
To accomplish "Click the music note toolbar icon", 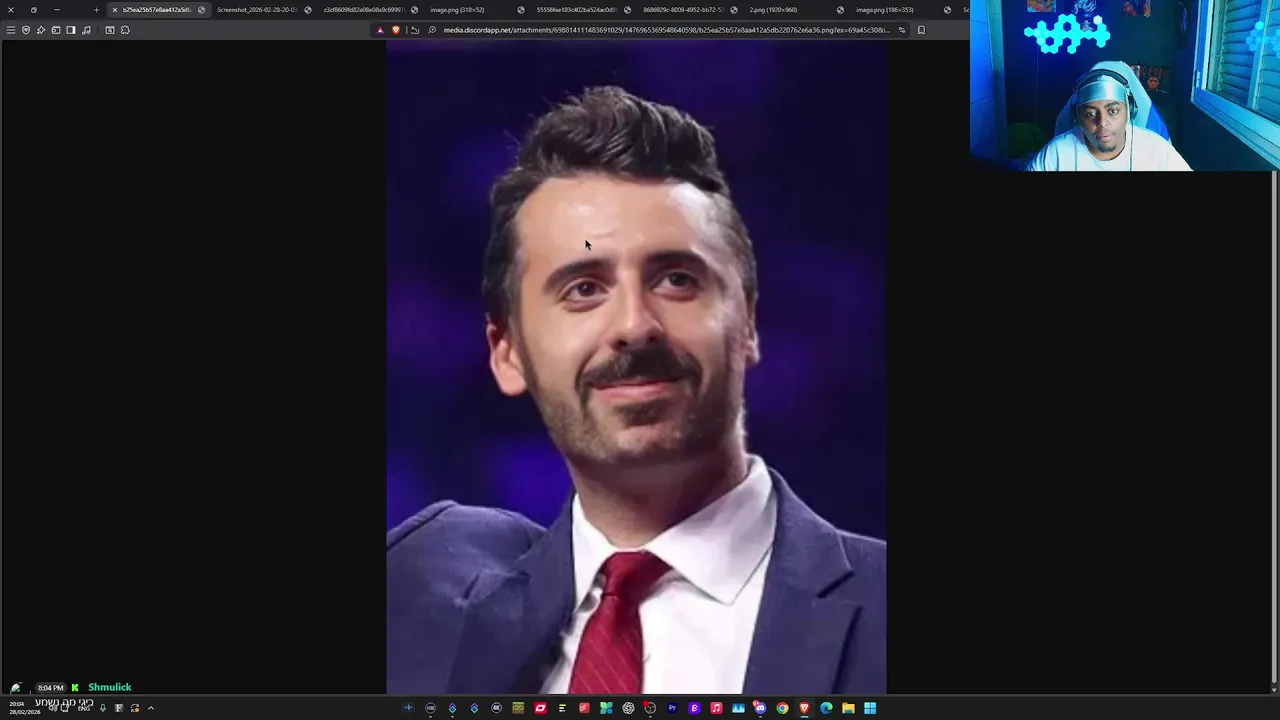I will 86,30.
